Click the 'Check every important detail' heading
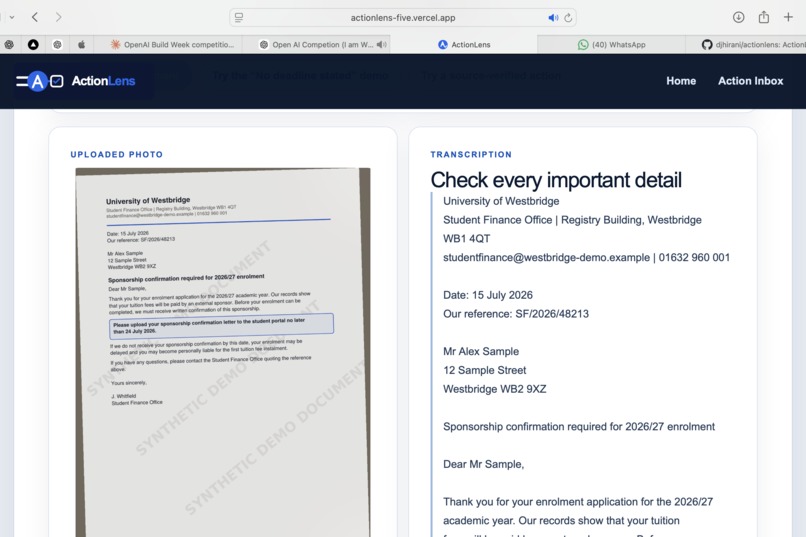Screen dimensions: 806x537 click(x=556, y=180)
